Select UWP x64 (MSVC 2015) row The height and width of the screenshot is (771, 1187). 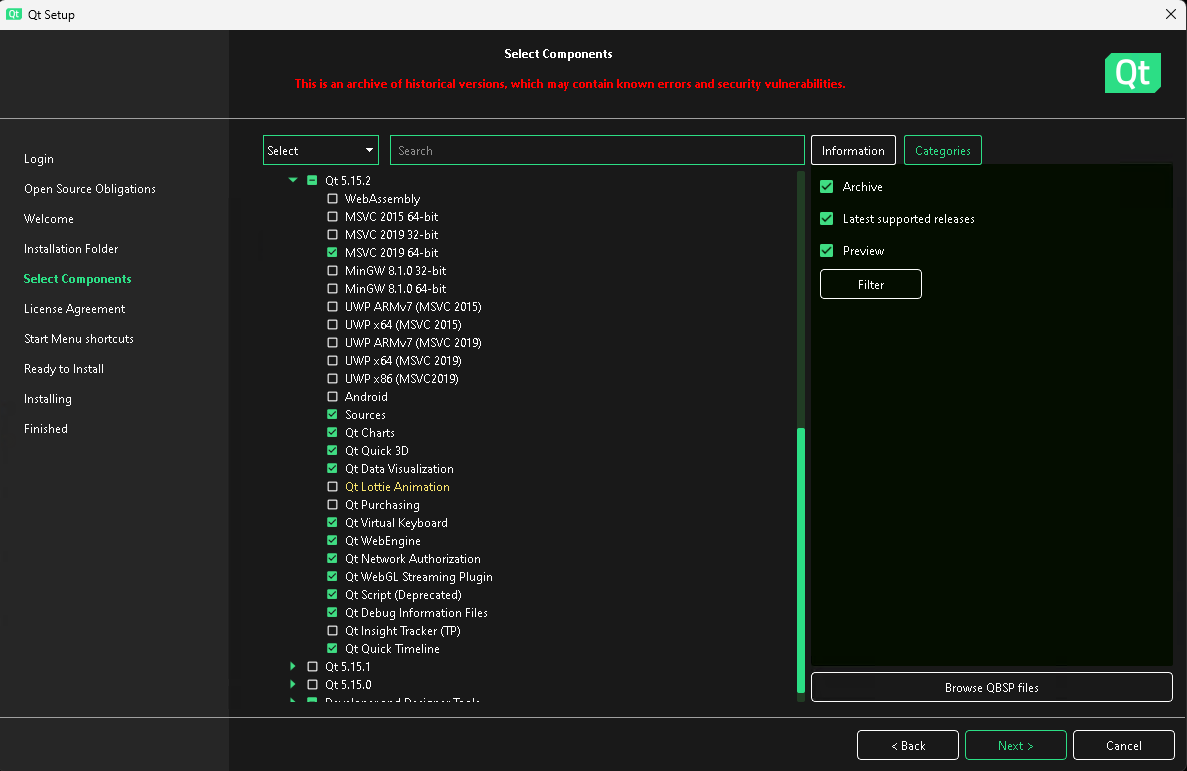[403, 324]
